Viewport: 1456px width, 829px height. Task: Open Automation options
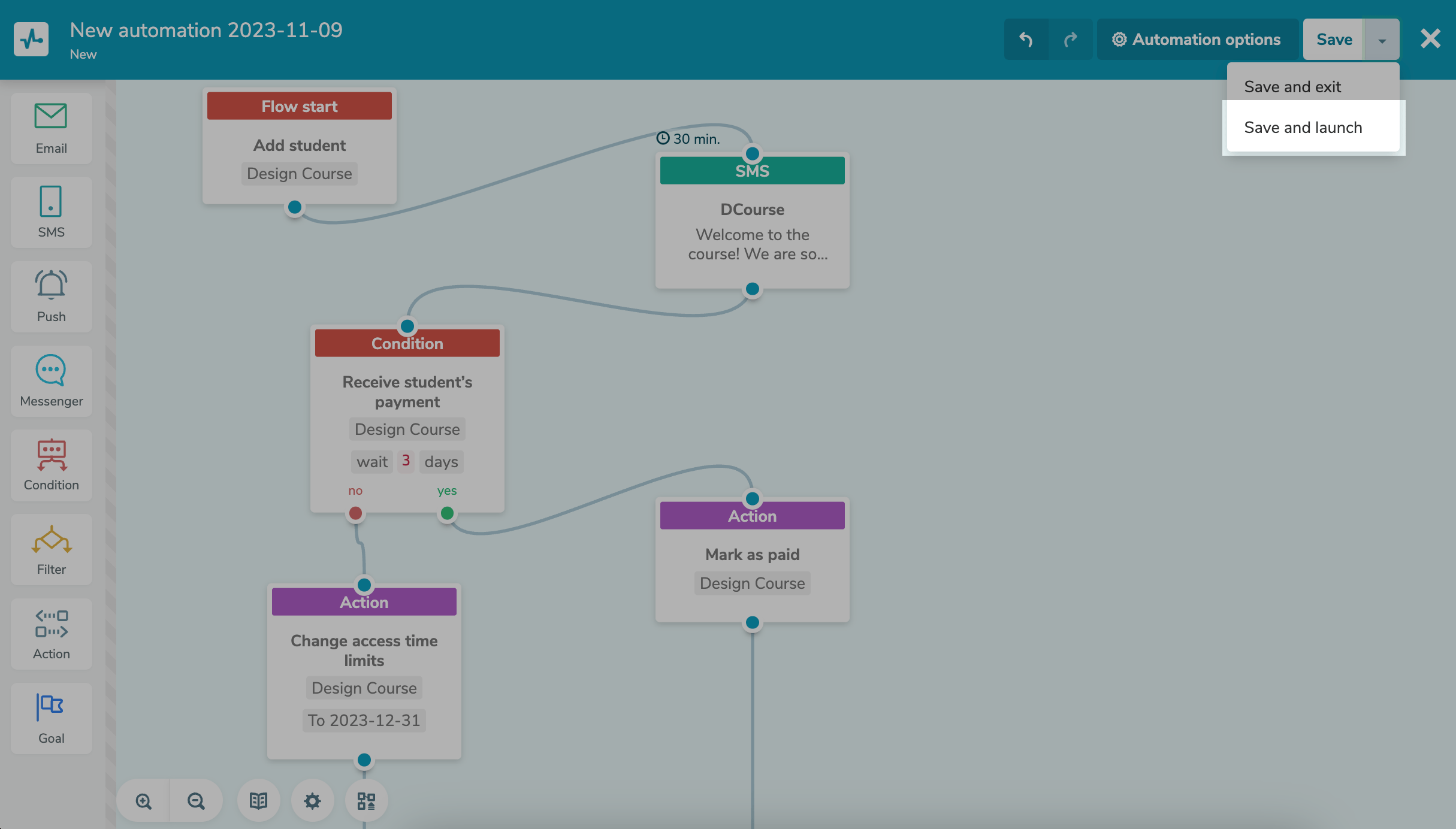coord(1197,40)
